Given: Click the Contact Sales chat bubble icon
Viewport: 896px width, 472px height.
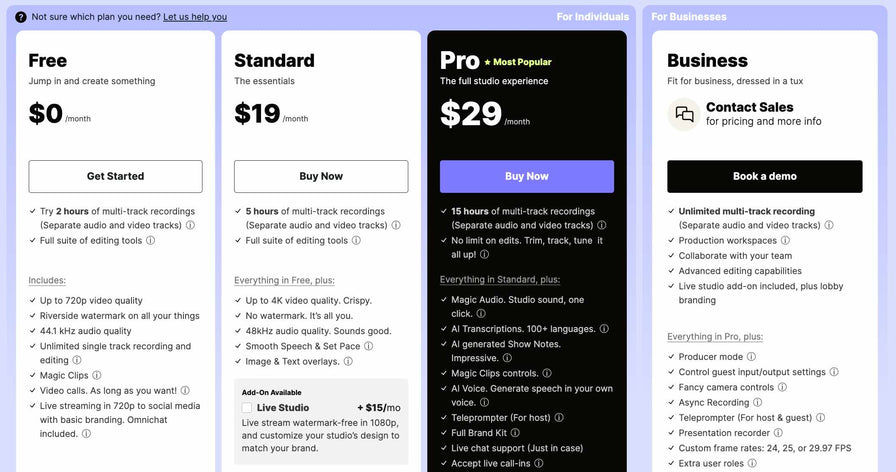Looking at the screenshot, I should 684,114.
